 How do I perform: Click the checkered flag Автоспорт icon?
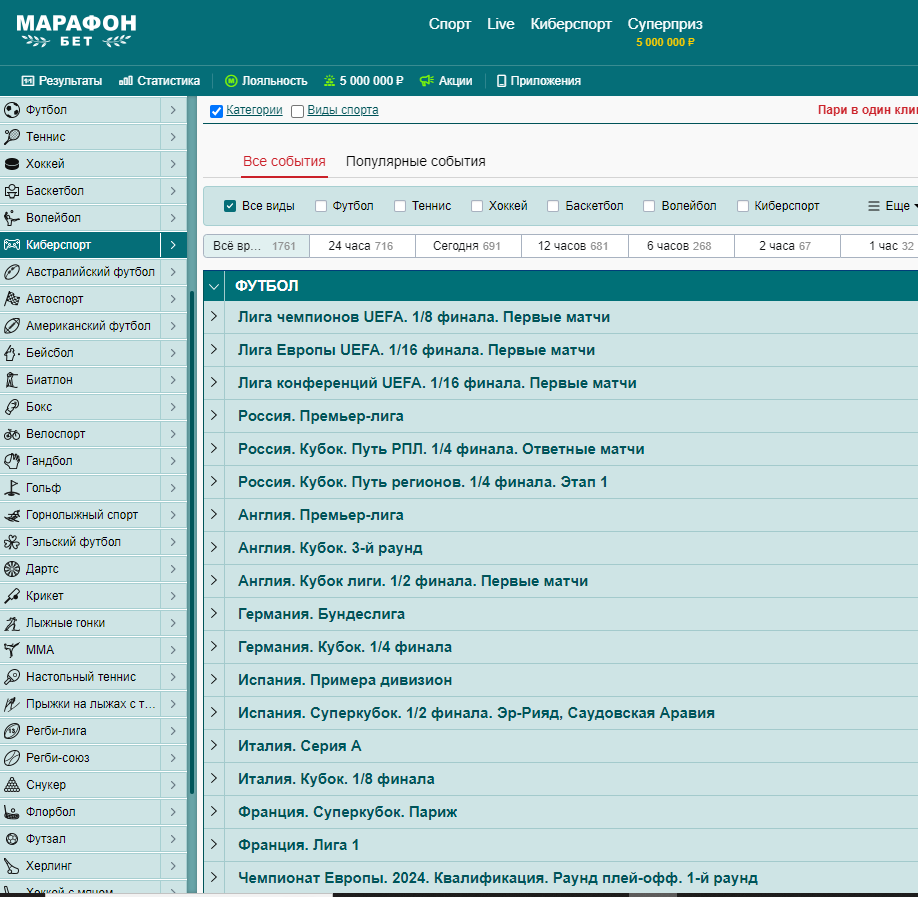pos(12,299)
